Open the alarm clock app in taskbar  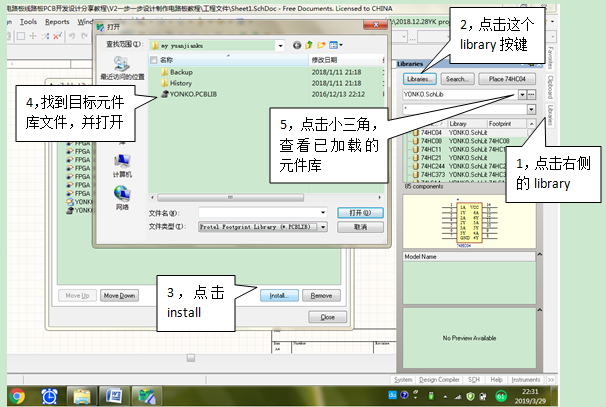(49, 397)
